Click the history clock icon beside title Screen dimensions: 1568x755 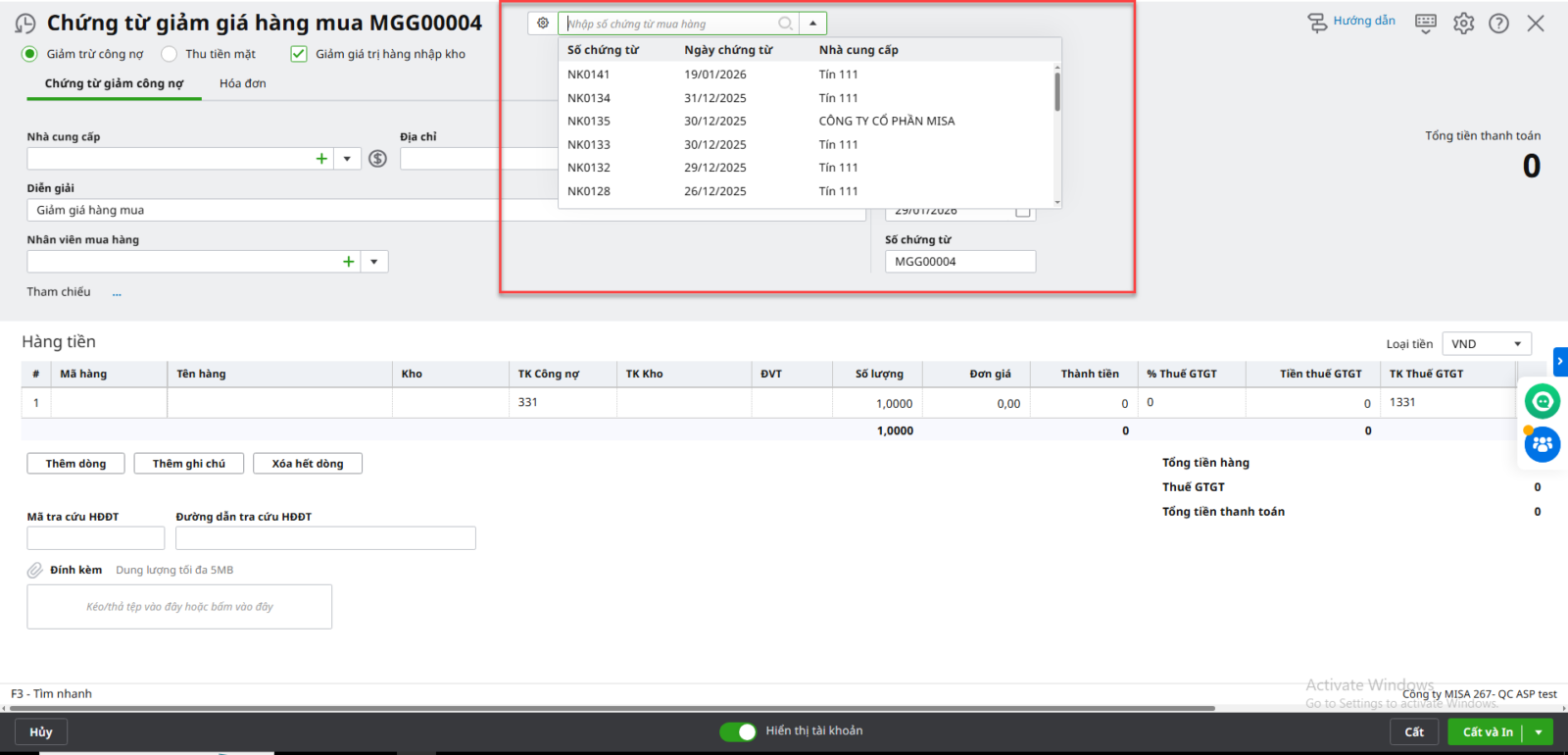(25, 24)
